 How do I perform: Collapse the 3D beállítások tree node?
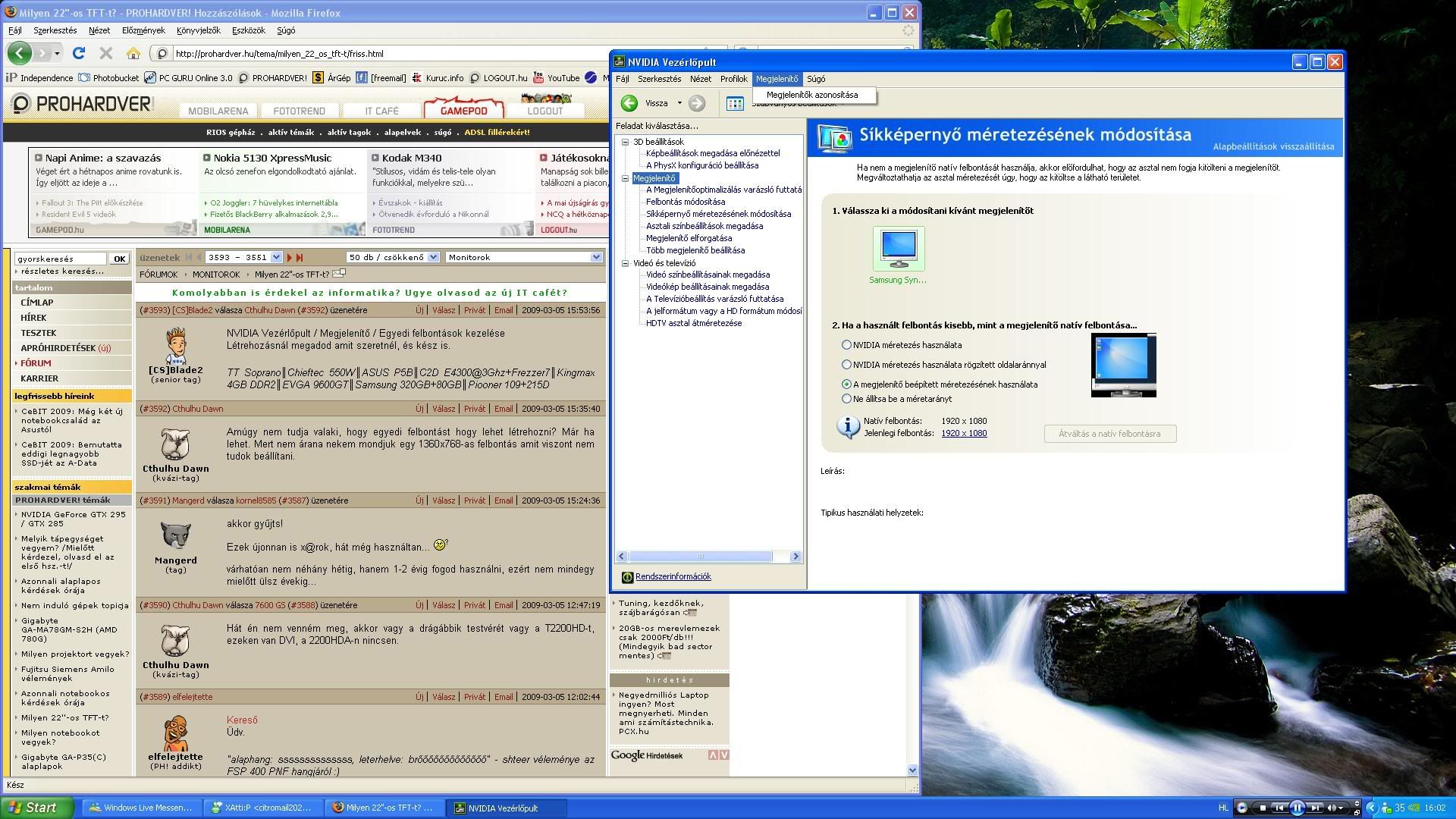[626, 142]
